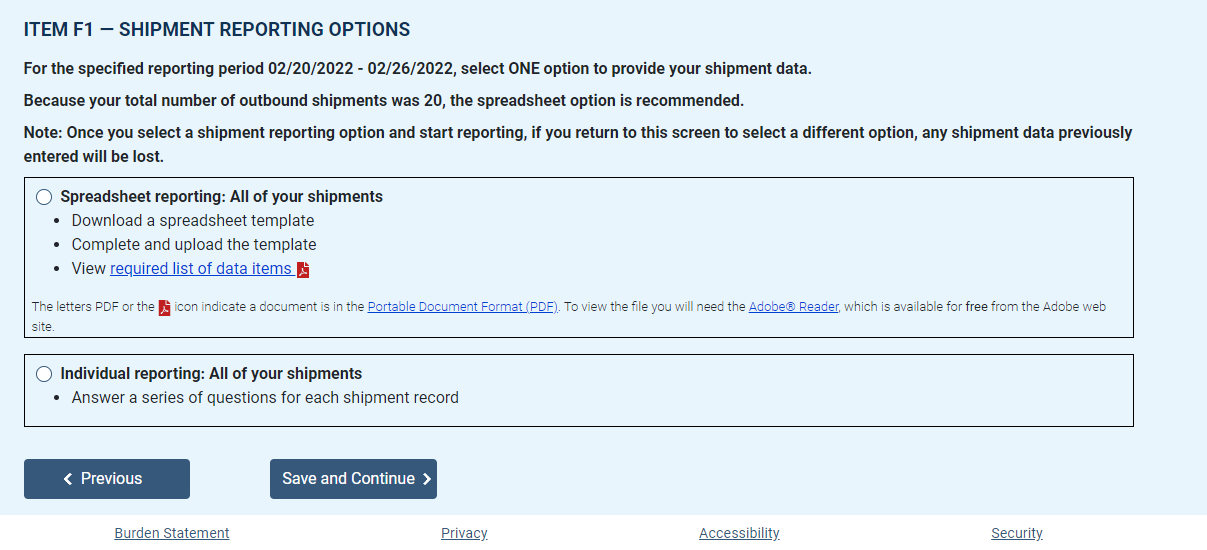1207x550 pixels.
Task: Click the Item F1 Shipment Reporting Options heading
Action: 217,30
